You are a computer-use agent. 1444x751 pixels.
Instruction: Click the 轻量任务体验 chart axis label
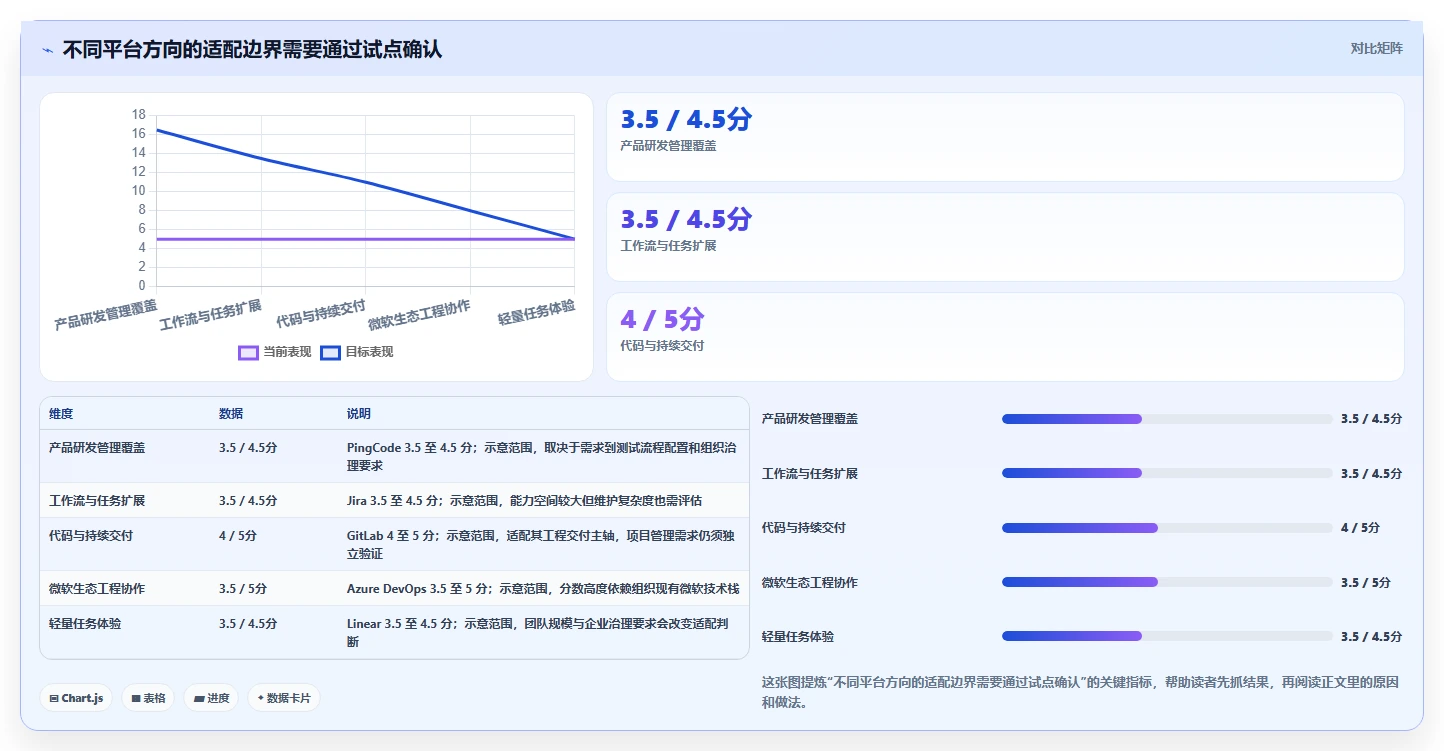pos(537,312)
